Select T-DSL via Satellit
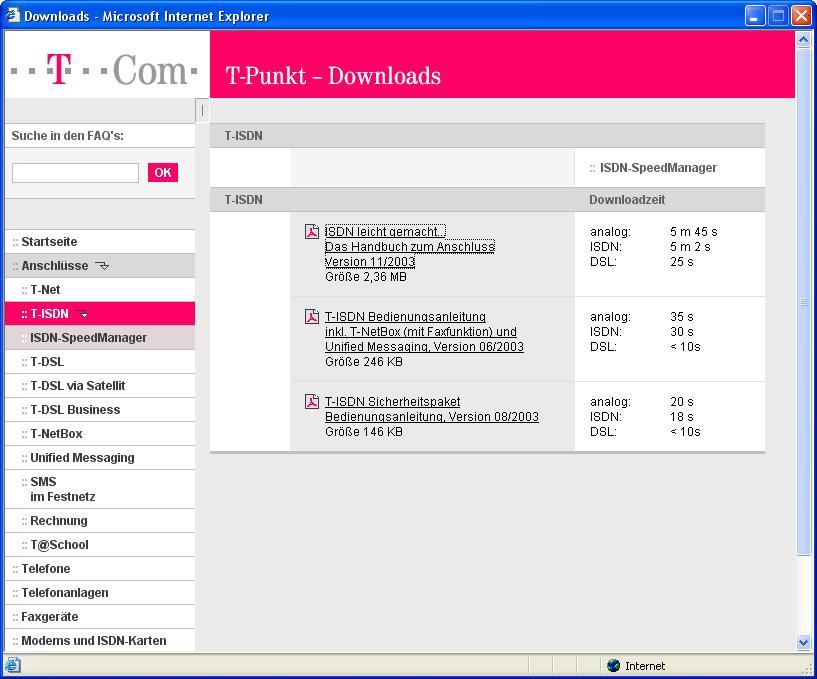The height and width of the screenshot is (679, 817). 100,386
